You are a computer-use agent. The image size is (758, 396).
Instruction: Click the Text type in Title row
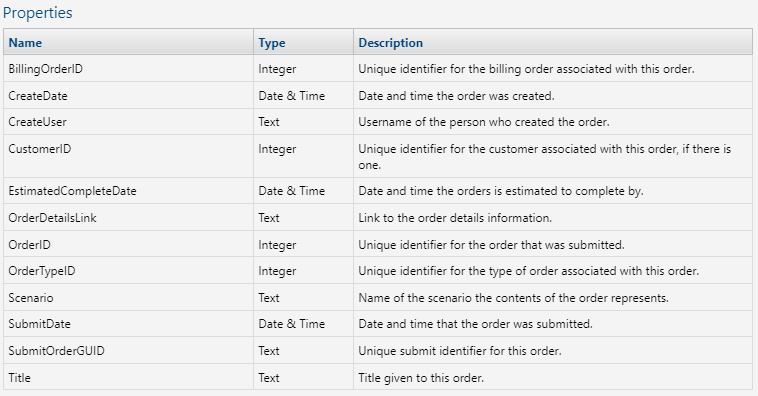269,378
